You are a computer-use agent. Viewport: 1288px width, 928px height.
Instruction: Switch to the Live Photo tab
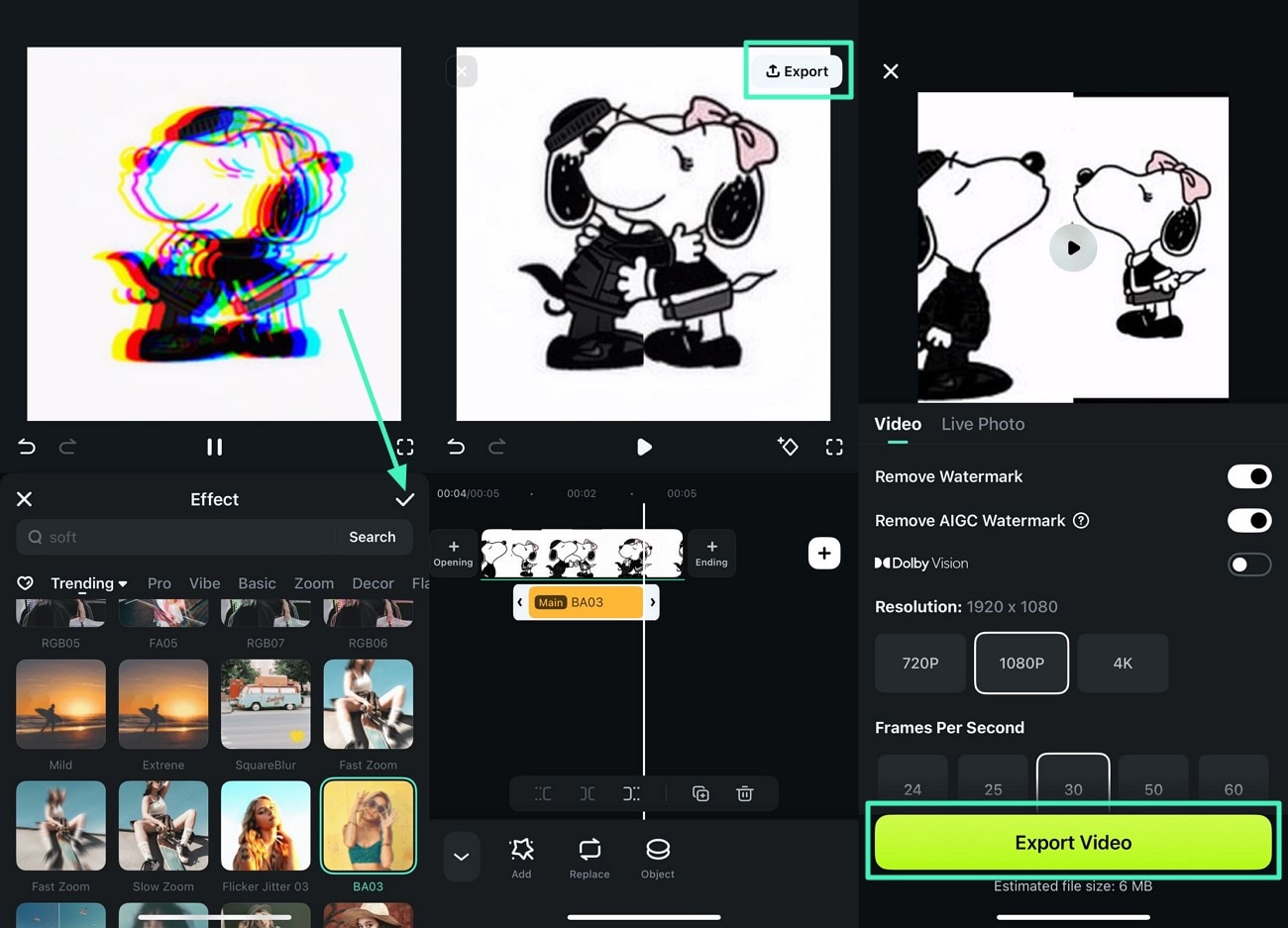point(982,424)
